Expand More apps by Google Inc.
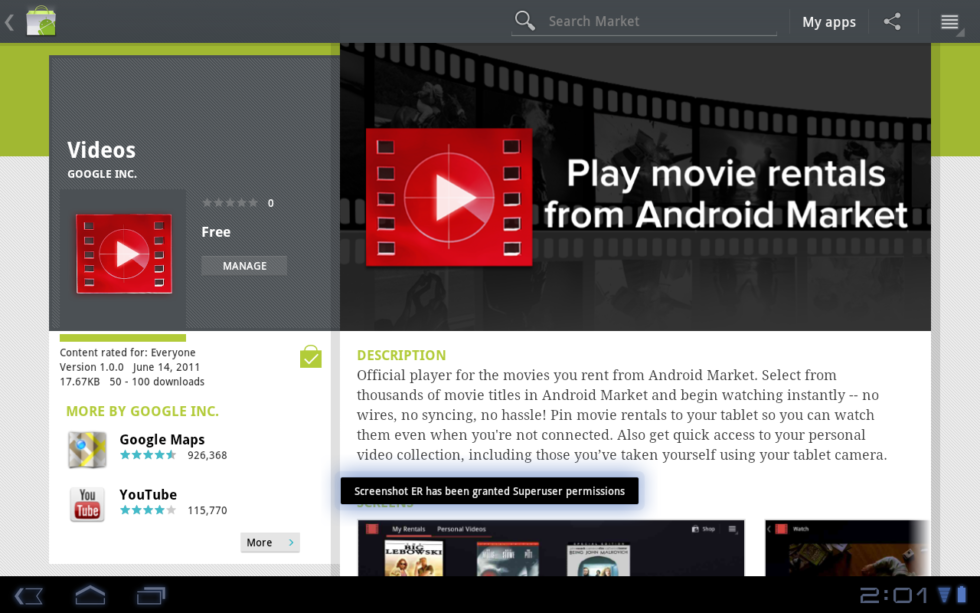 [270, 542]
